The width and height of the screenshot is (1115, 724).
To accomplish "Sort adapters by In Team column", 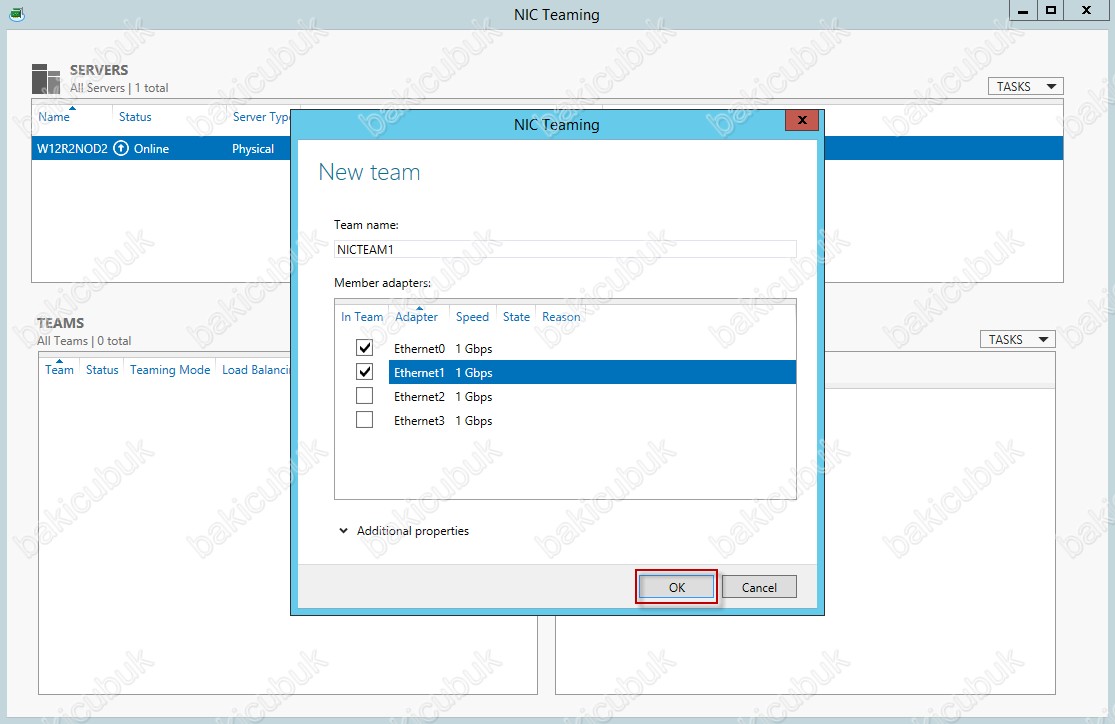I will tap(362, 316).
